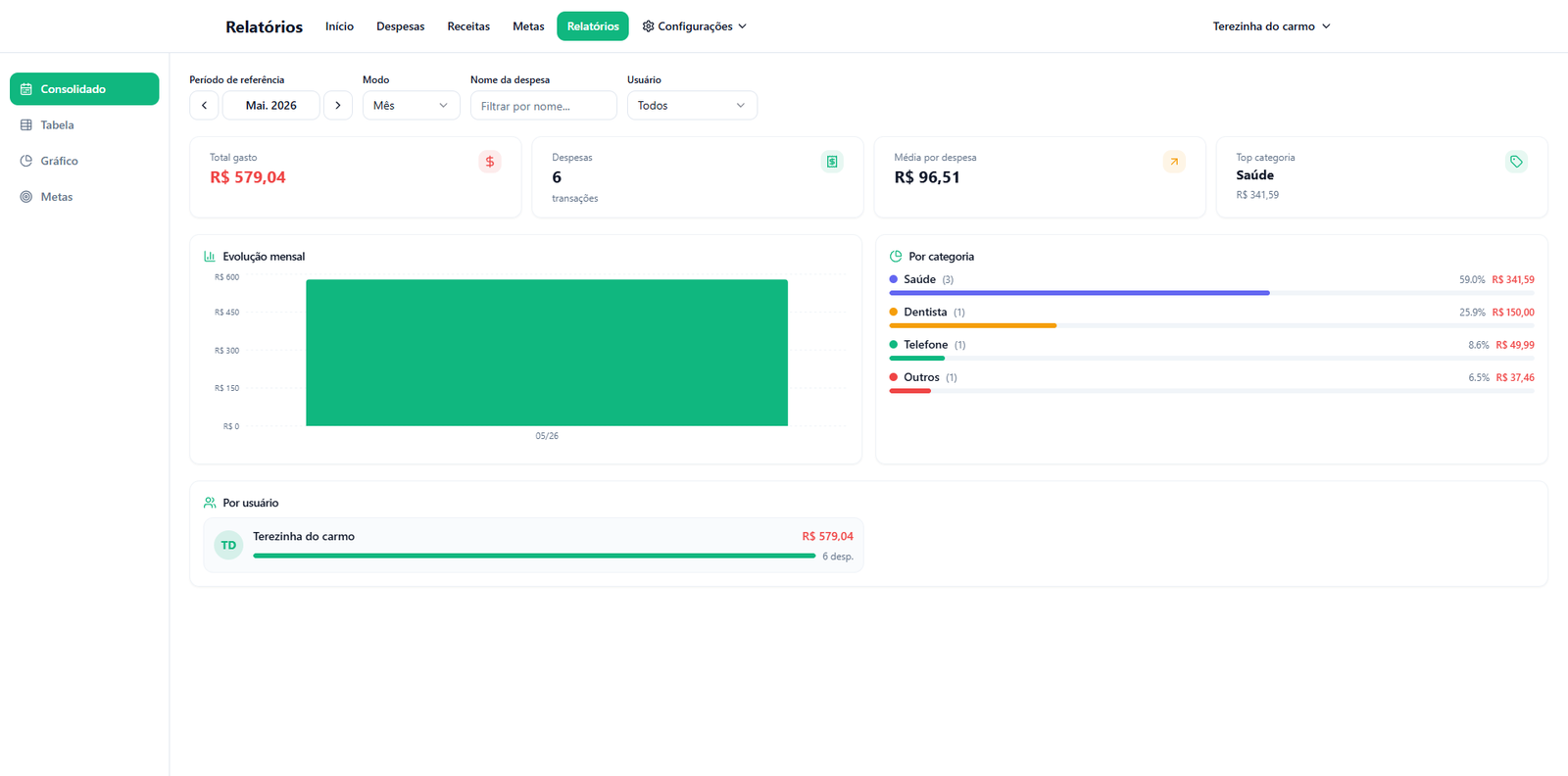Screen dimensions: 1568x776
Task: Click the Saúde category progress bar
Action: tap(1211, 293)
